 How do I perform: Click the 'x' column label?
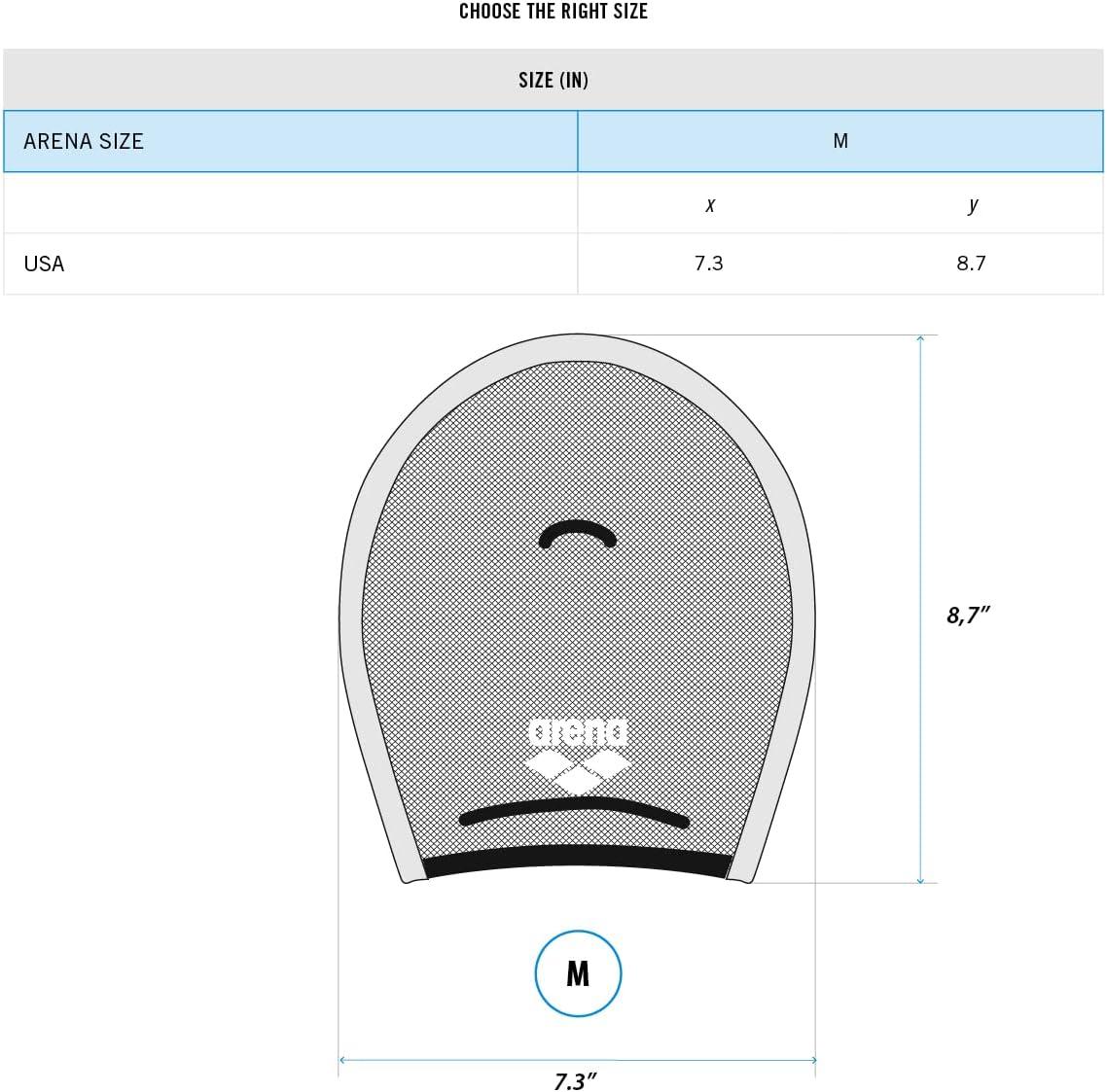click(710, 204)
